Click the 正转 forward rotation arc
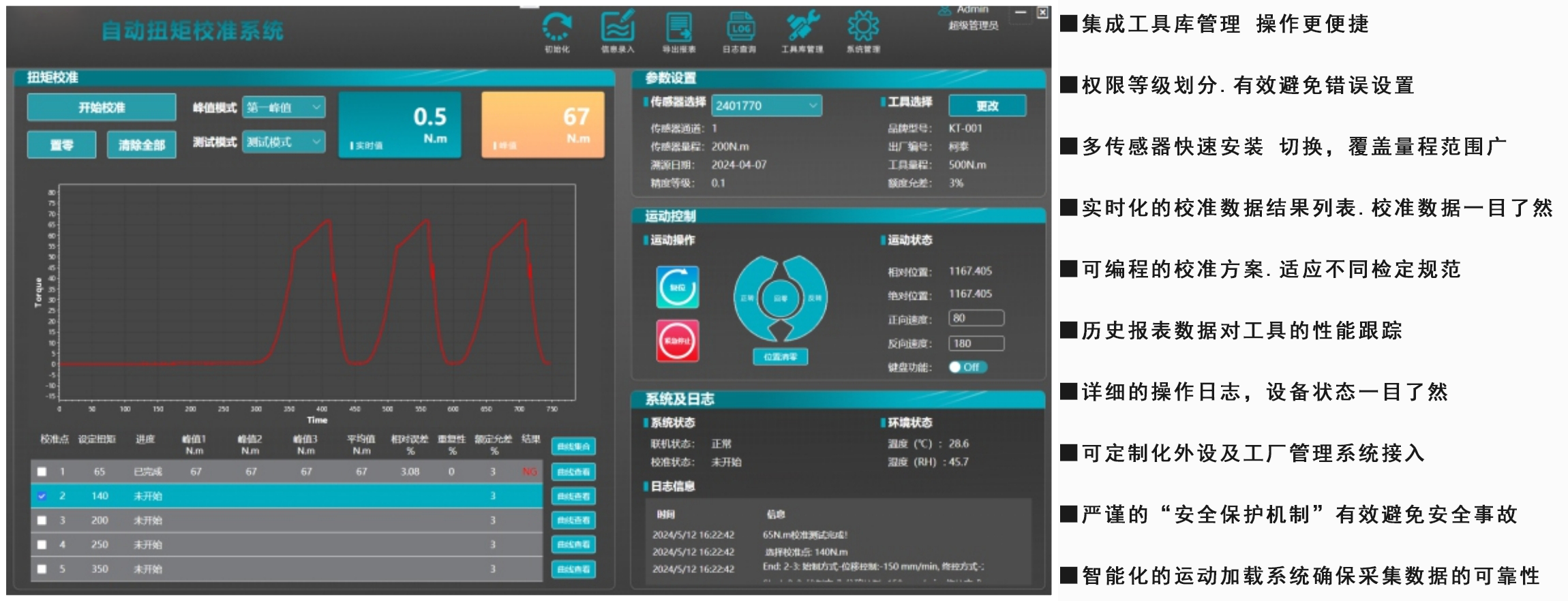Image resolution: width=1568 pixels, height=601 pixels. pyautogui.click(x=748, y=298)
